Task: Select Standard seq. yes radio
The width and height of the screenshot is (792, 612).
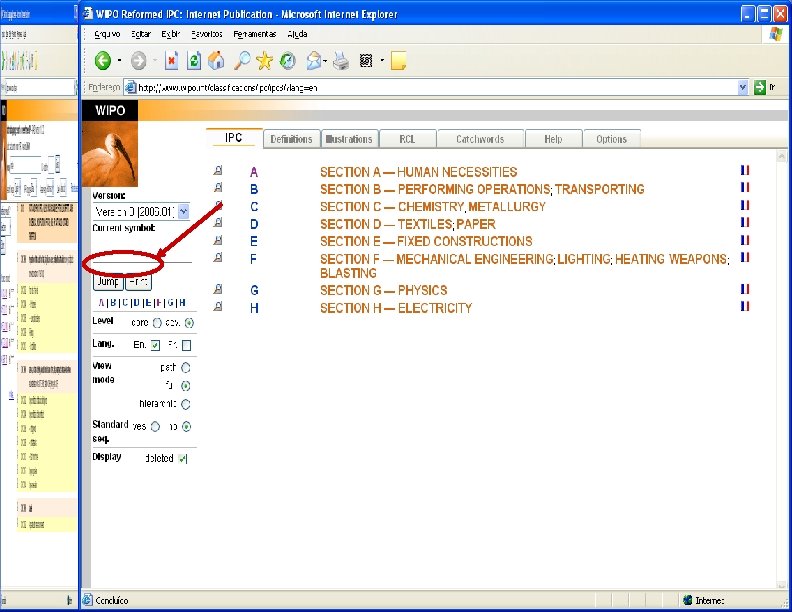Action: tap(155, 427)
